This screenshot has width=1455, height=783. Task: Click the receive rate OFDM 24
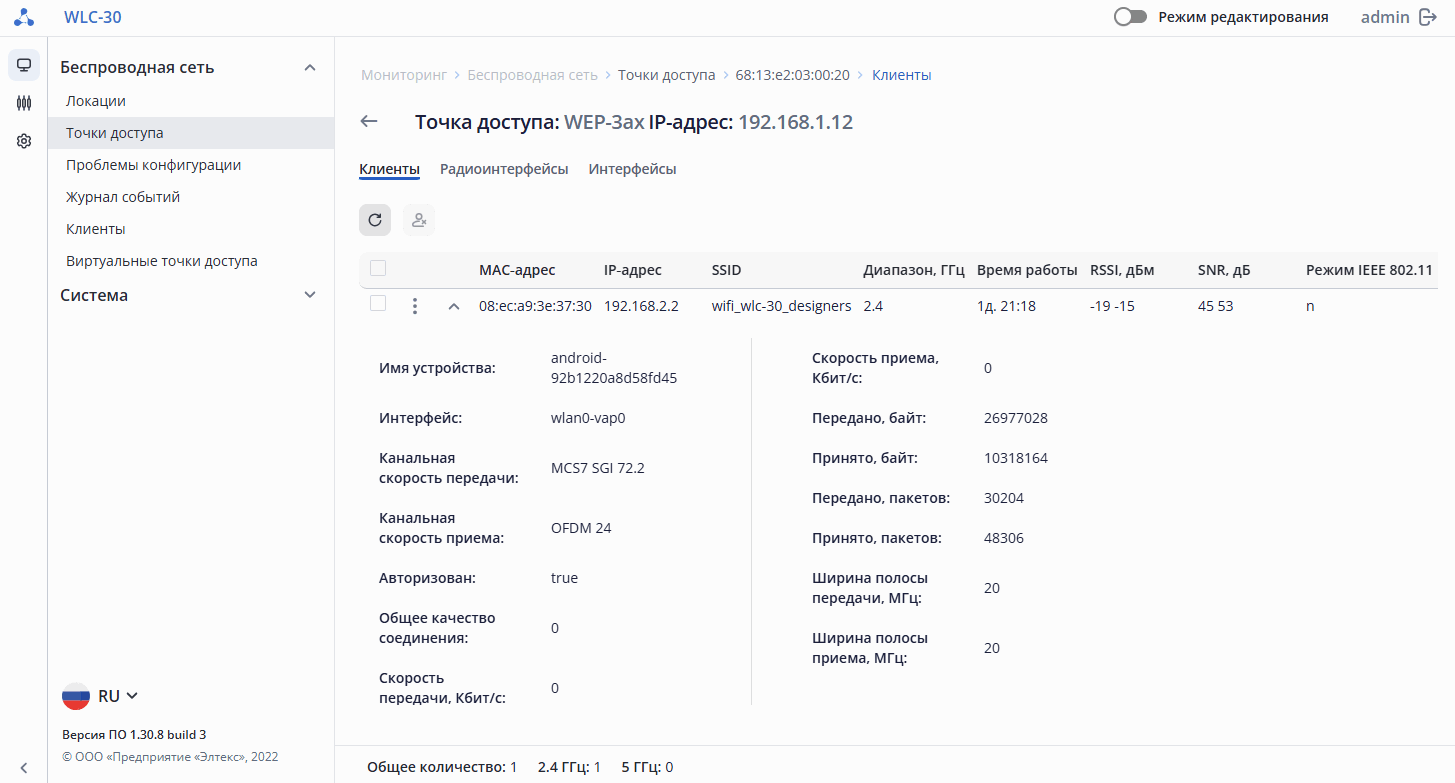[581, 528]
